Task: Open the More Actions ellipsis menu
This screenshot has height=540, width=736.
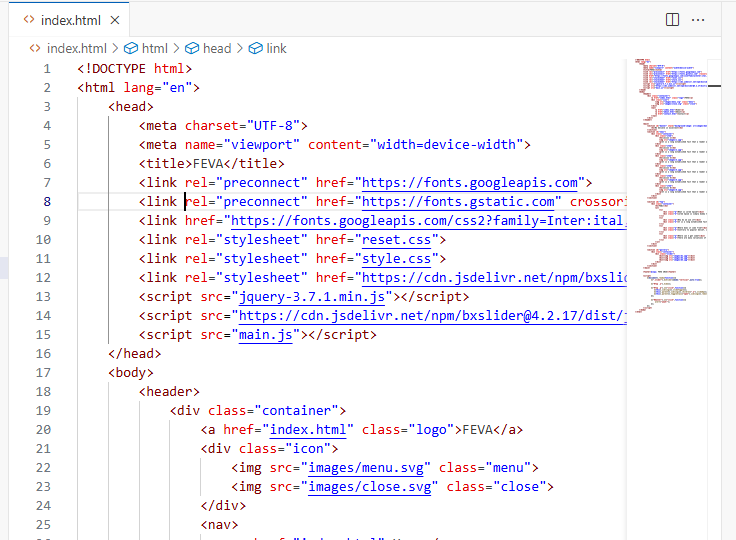Action: coord(698,20)
